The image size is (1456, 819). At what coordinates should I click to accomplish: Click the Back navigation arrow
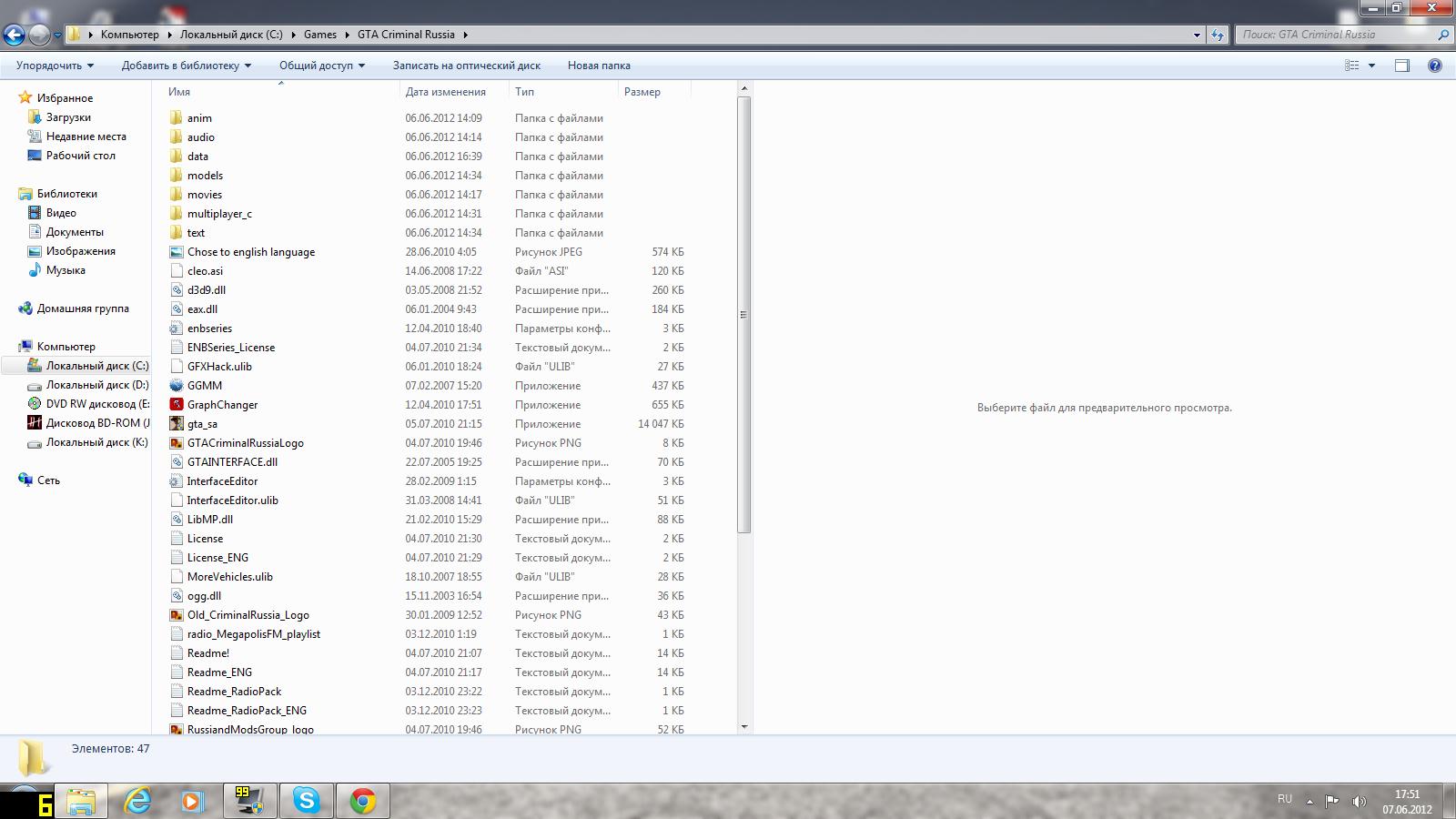click(15, 35)
